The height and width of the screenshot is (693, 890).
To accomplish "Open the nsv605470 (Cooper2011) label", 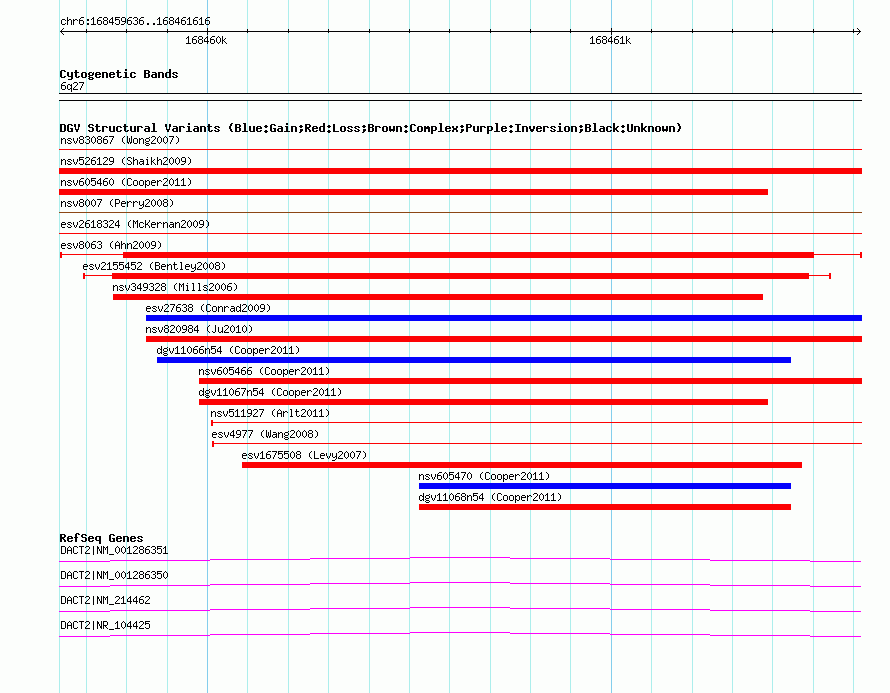I will (x=484, y=476).
